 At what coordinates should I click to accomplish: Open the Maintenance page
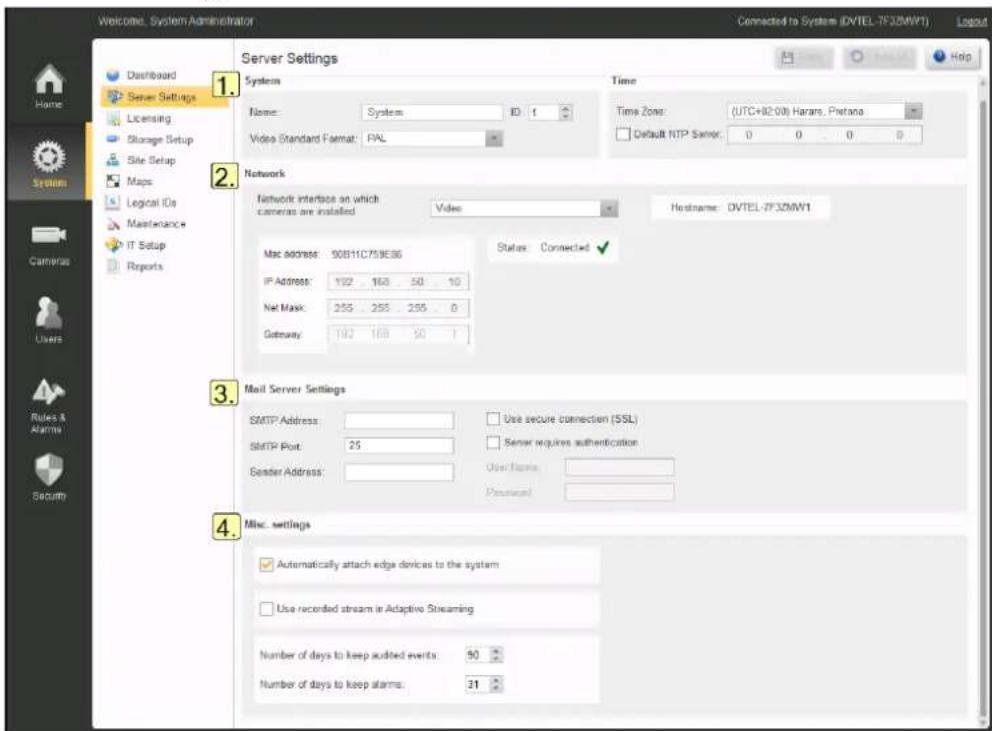[x=156, y=224]
